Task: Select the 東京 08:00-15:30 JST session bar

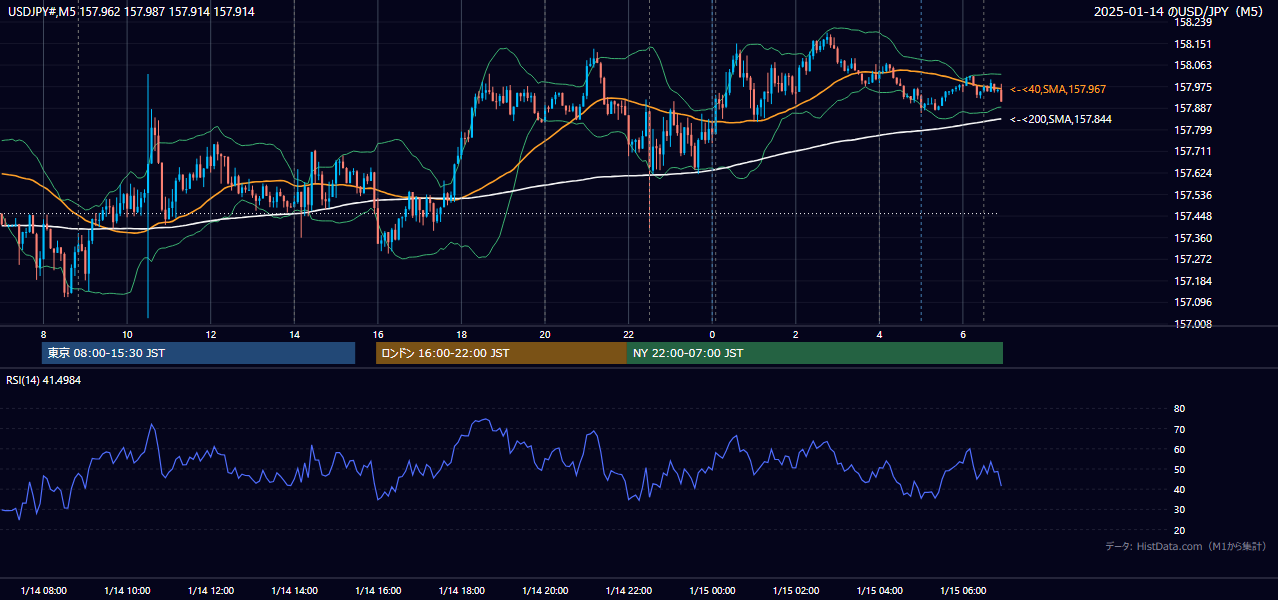Action: 198,353
